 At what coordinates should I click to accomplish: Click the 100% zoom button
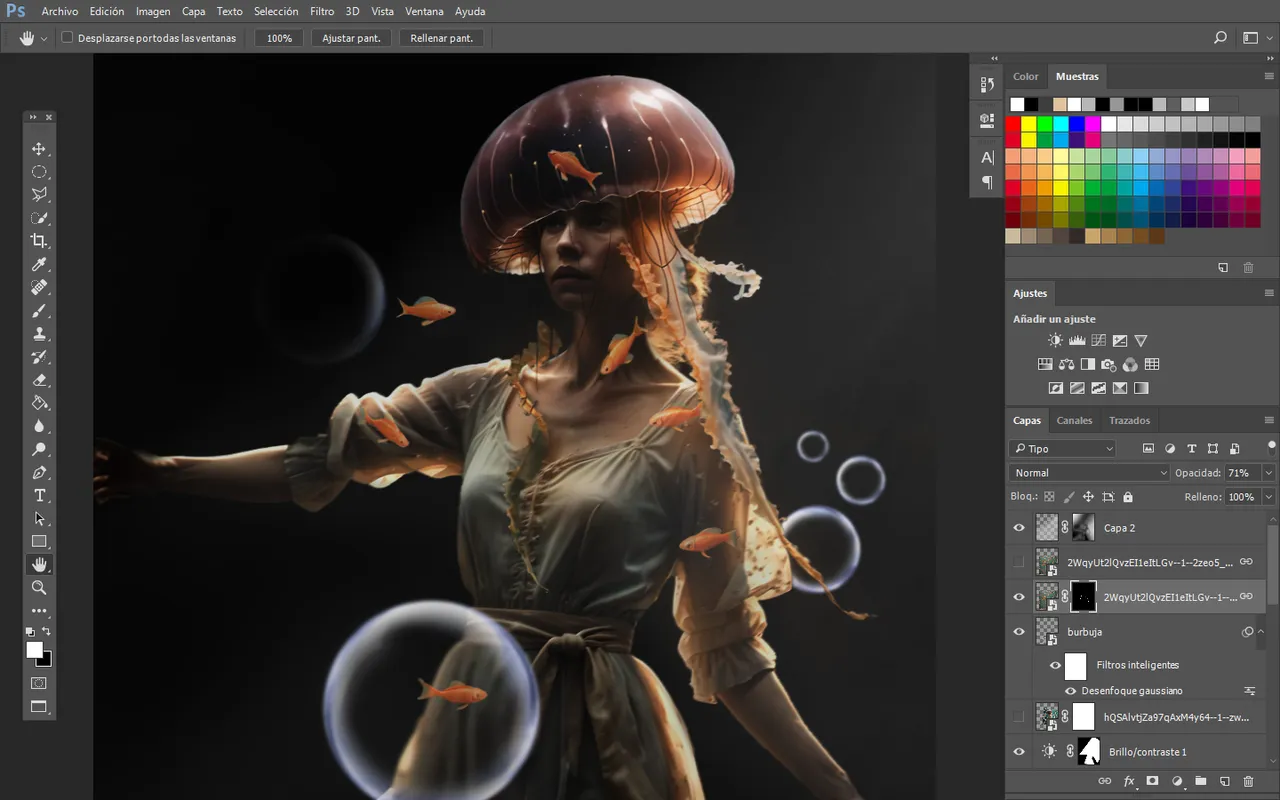tap(279, 38)
